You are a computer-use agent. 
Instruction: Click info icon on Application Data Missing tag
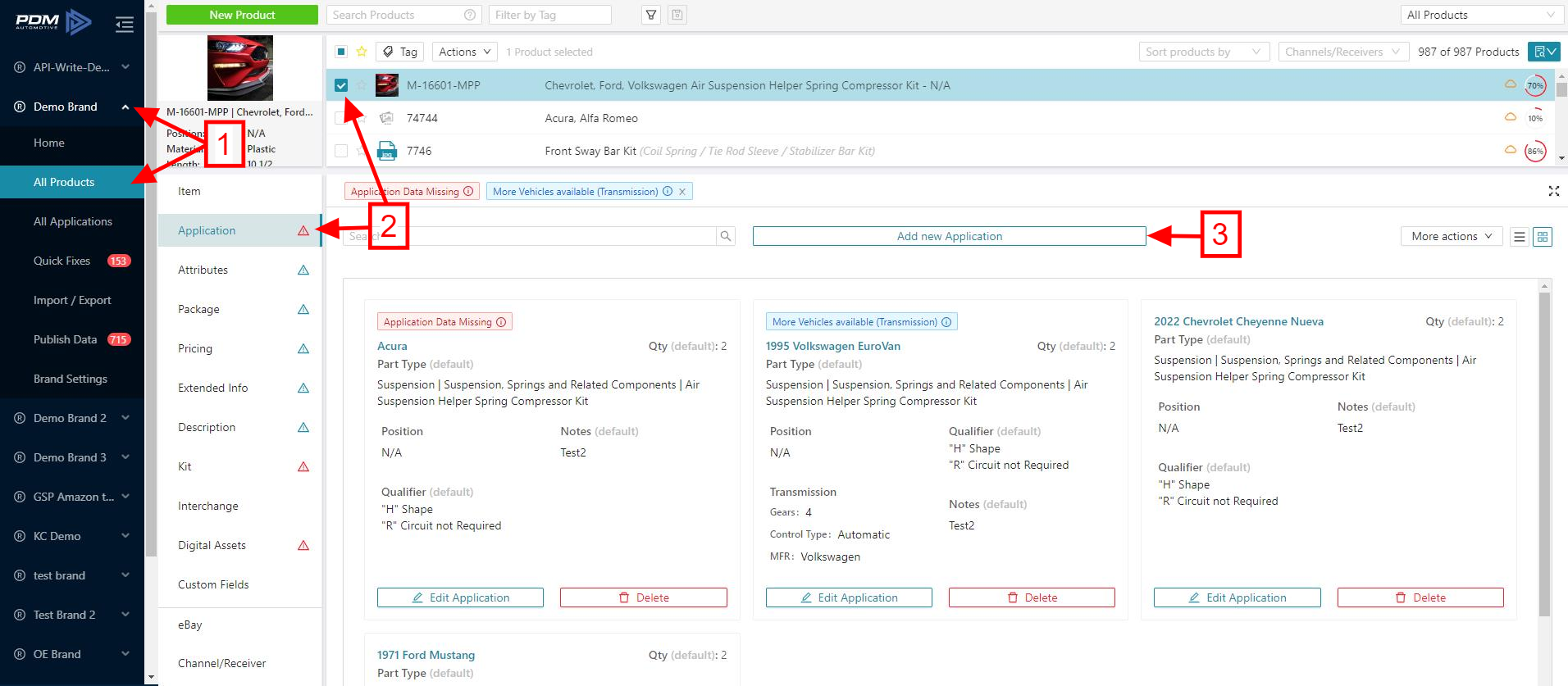pyautogui.click(x=468, y=191)
